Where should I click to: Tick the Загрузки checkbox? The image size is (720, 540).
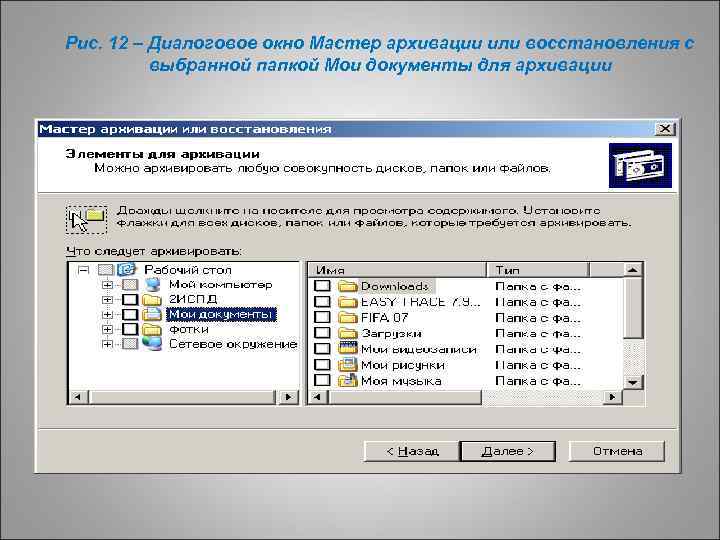322,333
